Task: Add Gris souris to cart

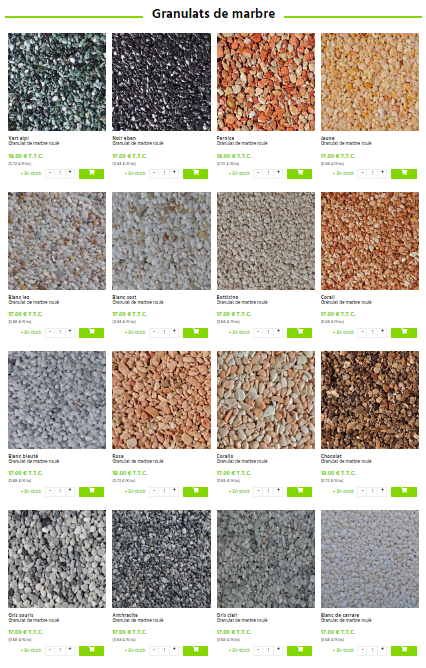Action: tap(91, 651)
